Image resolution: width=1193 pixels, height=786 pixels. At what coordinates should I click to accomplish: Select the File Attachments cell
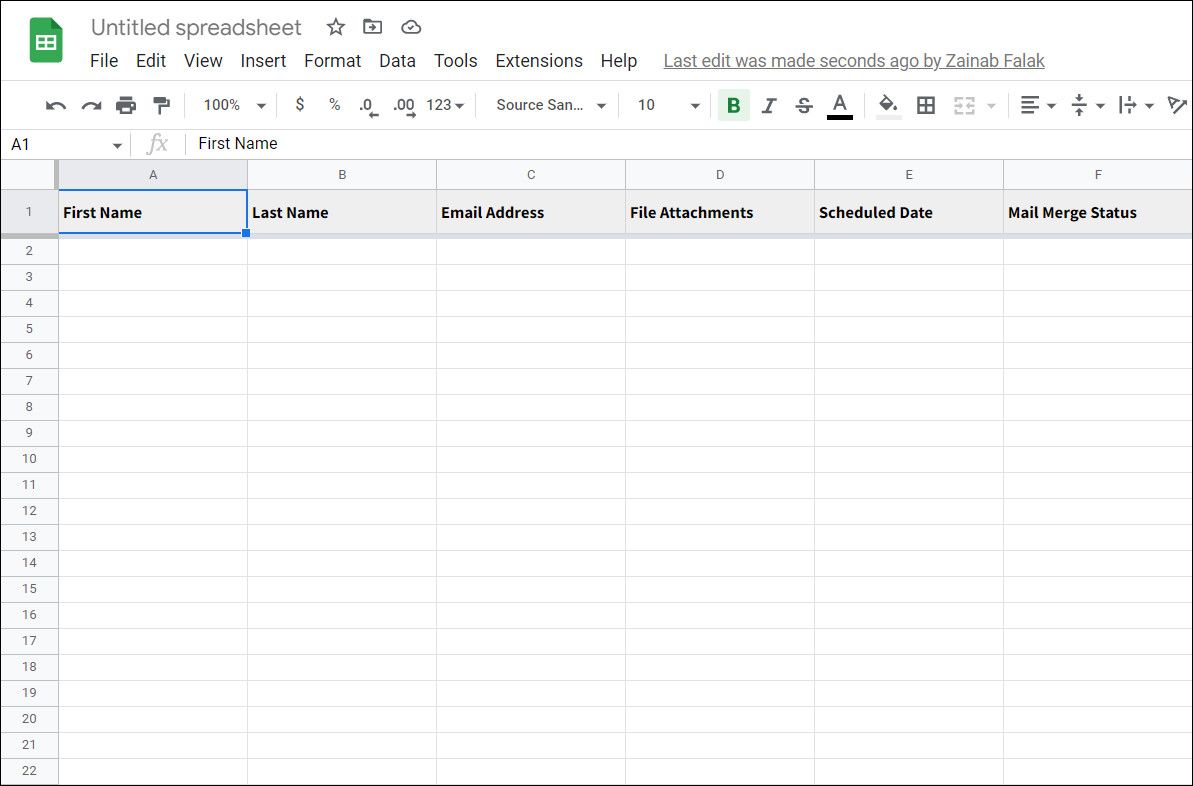pos(720,212)
